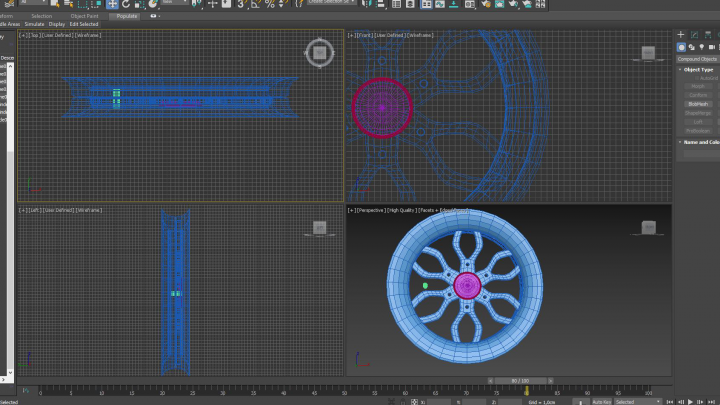720x405 pixels.
Task: Select the Geometry category icon
Action: (681, 47)
